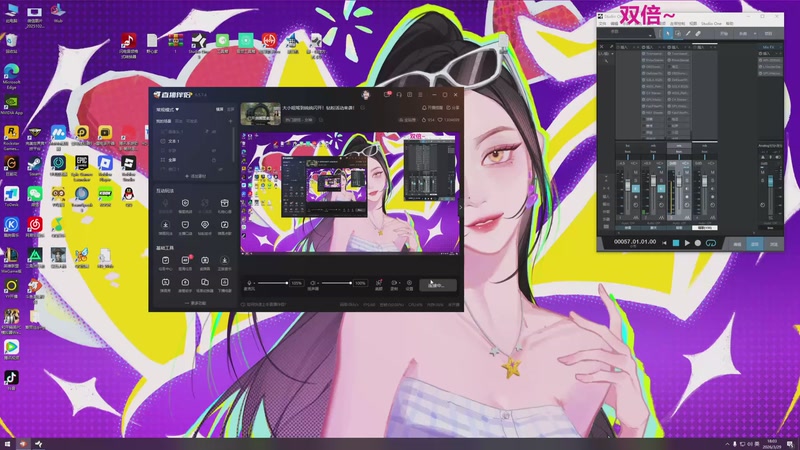This screenshot has height=450, width=800.
Task: Open the Steam desktop icon
Action: point(35,167)
